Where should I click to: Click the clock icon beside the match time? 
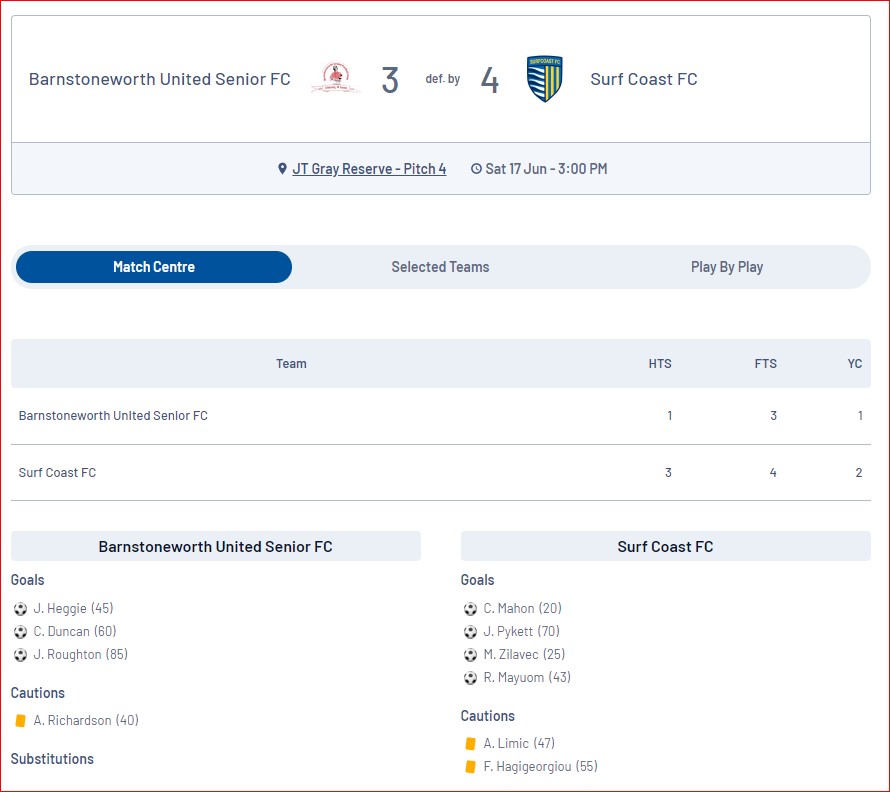[476, 169]
